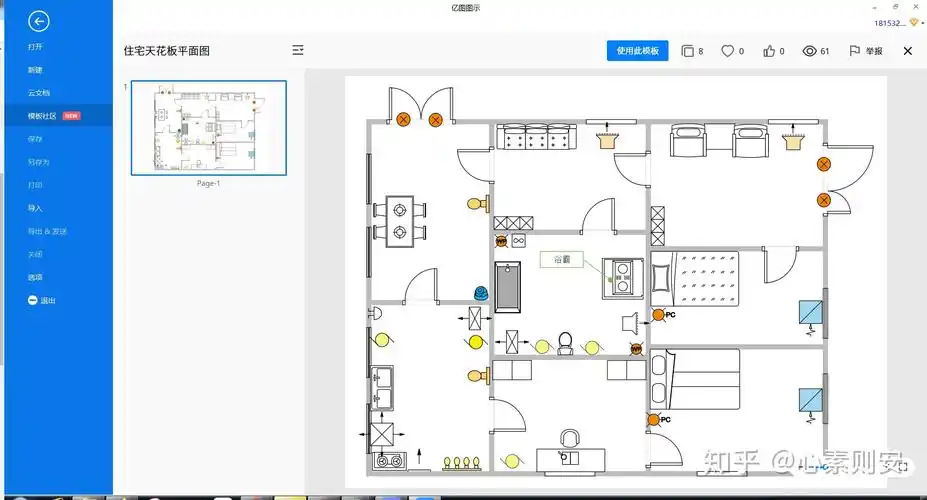The width and height of the screenshot is (927, 500).
Task: Select the Page-1 thumbnail
Action: click(x=209, y=127)
